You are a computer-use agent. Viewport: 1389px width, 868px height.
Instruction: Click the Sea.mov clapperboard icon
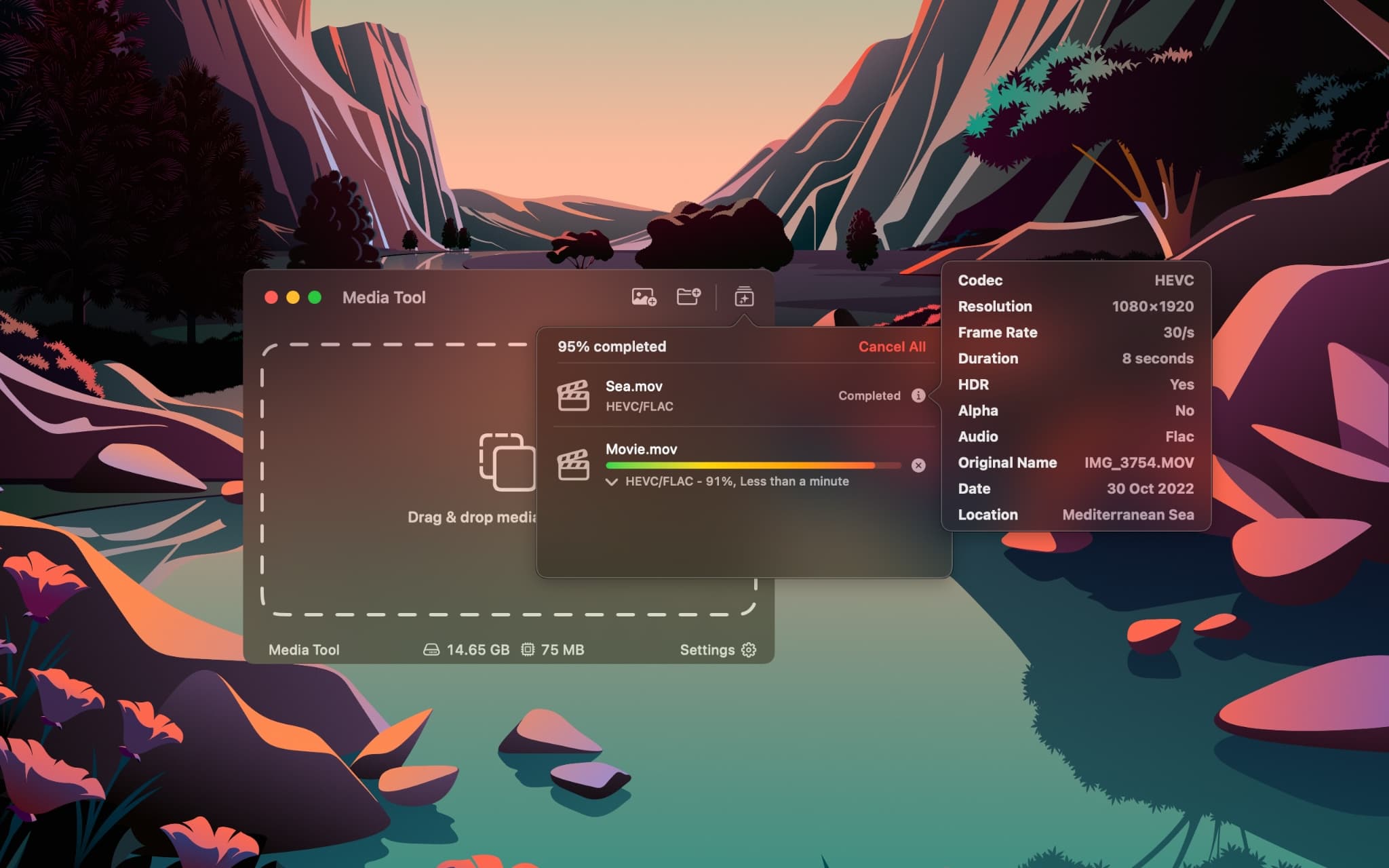click(x=573, y=395)
